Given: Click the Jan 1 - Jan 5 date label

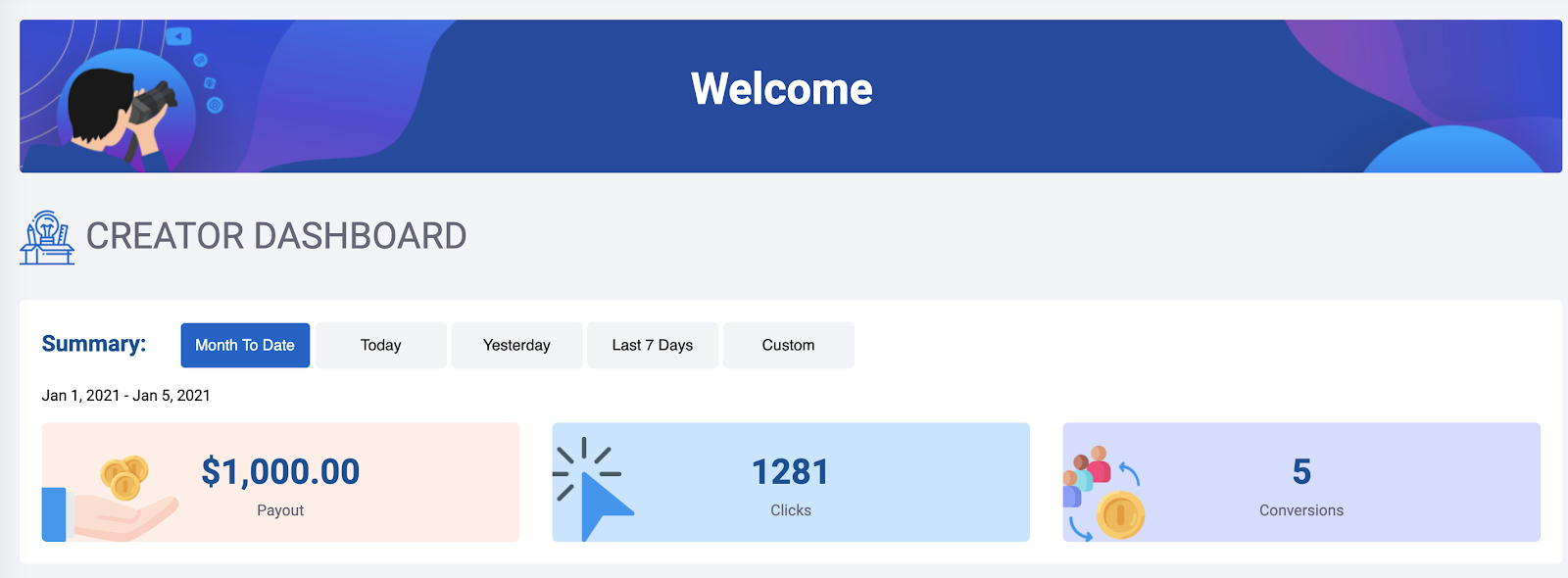Looking at the screenshot, I should pos(126,395).
